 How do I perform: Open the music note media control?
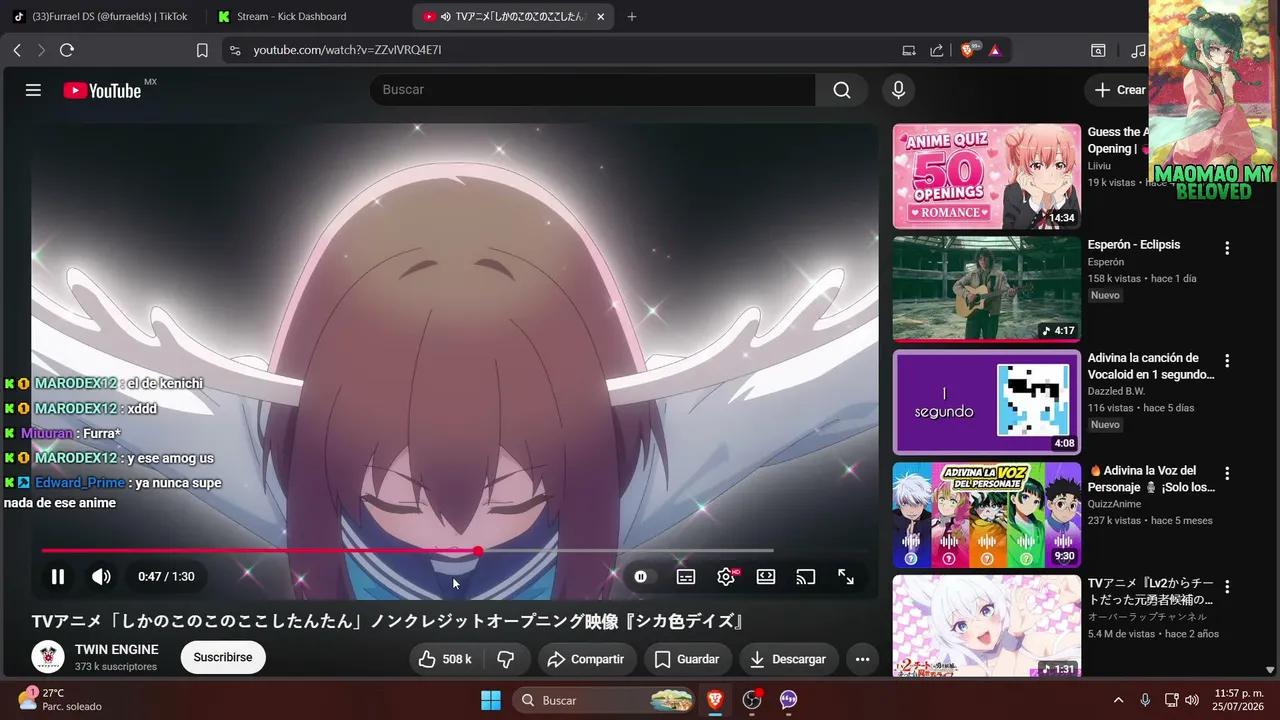click(1138, 50)
